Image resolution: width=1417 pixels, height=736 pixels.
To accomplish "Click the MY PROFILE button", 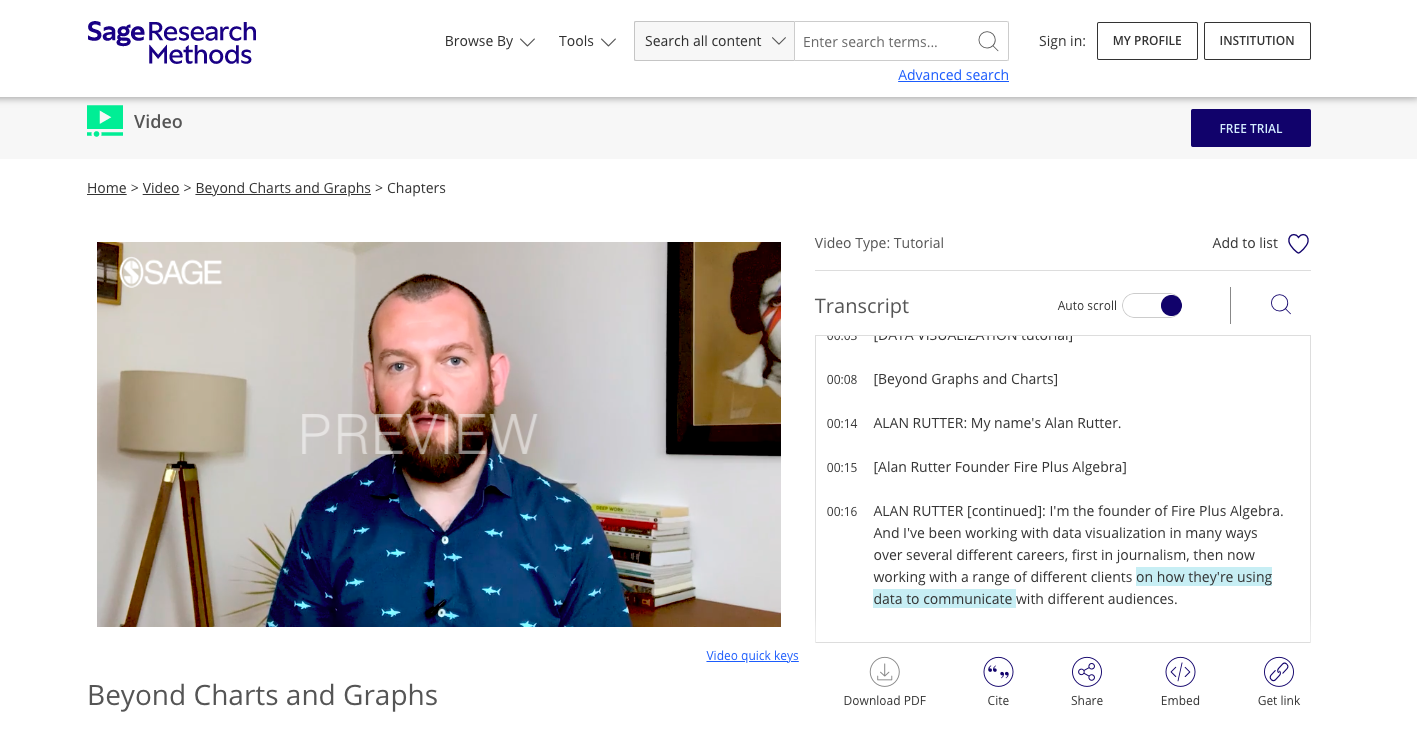I will click(x=1147, y=41).
